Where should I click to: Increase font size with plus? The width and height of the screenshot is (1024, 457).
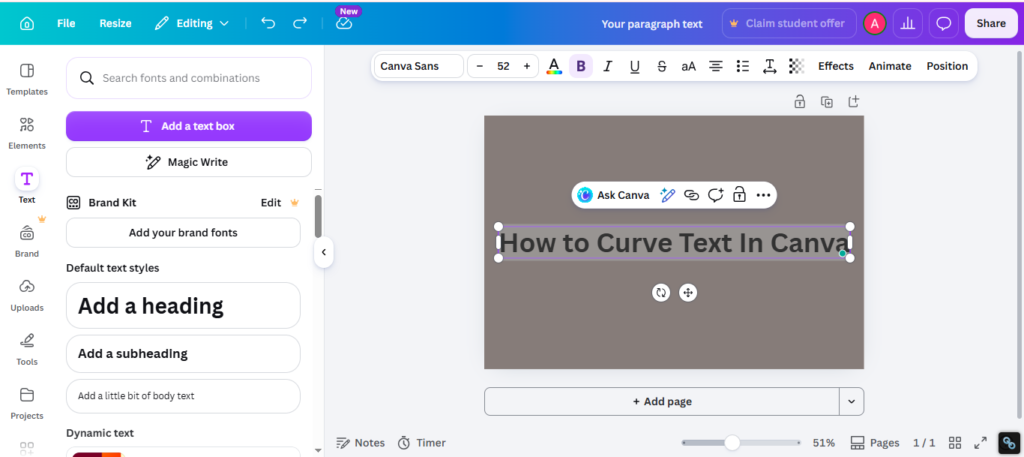pos(526,66)
